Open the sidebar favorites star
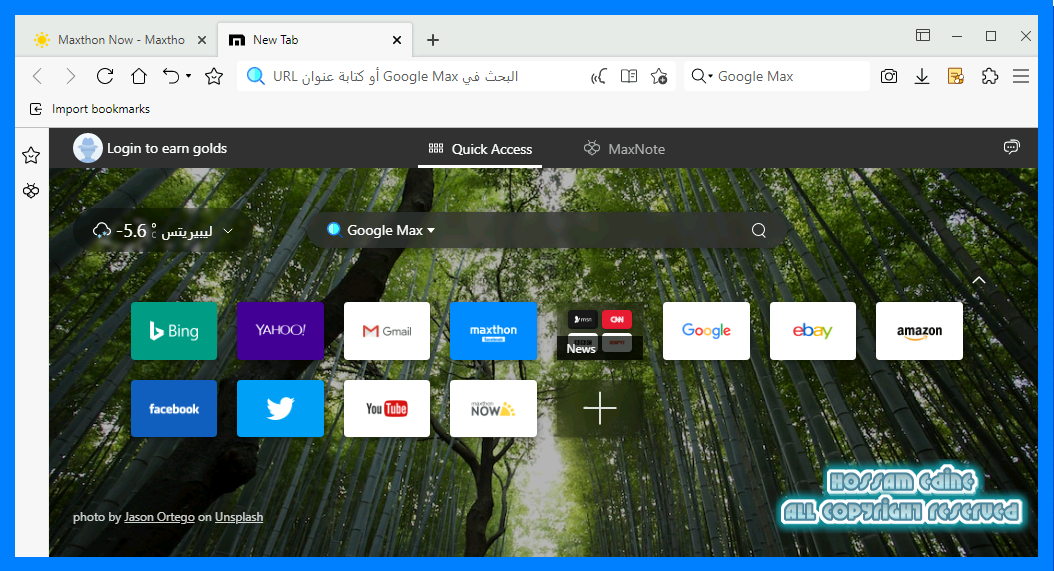Viewport: 1054px width, 571px height. pyautogui.click(x=31, y=156)
